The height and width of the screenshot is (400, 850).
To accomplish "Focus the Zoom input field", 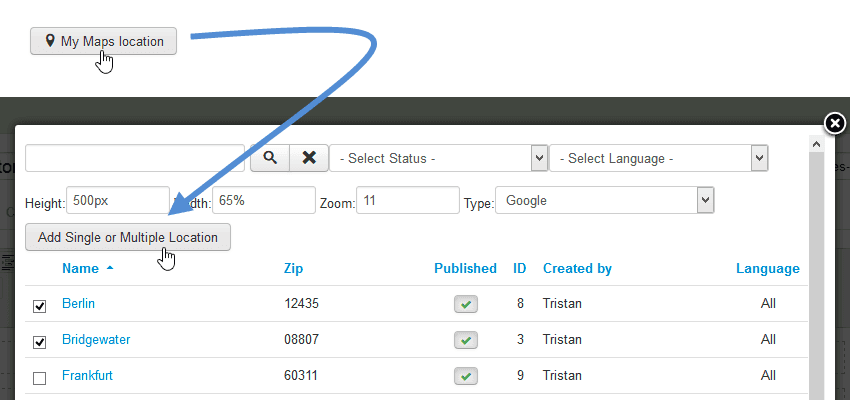I will pyautogui.click(x=408, y=200).
